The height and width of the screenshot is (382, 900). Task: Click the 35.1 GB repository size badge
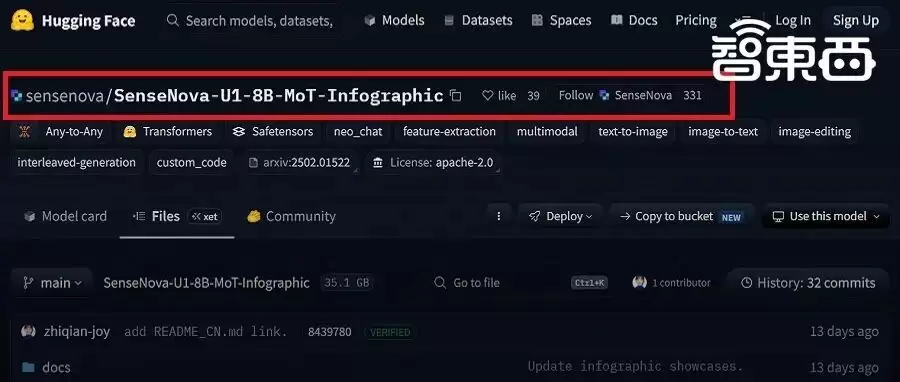(x=347, y=283)
